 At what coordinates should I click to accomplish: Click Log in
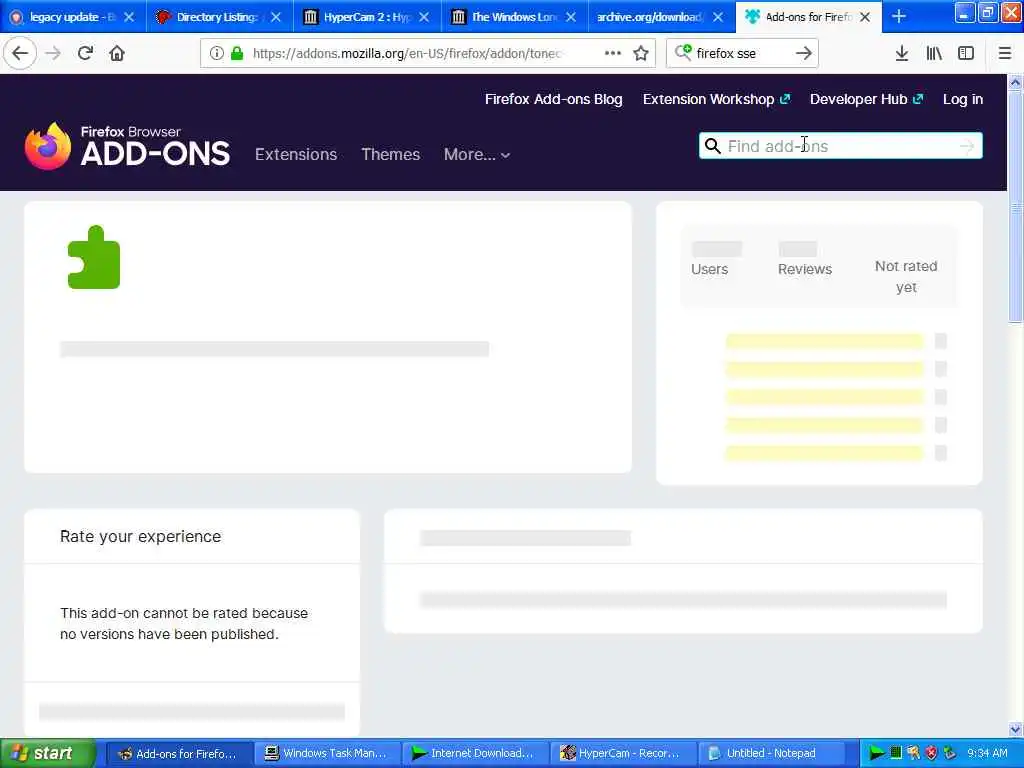(963, 99)
